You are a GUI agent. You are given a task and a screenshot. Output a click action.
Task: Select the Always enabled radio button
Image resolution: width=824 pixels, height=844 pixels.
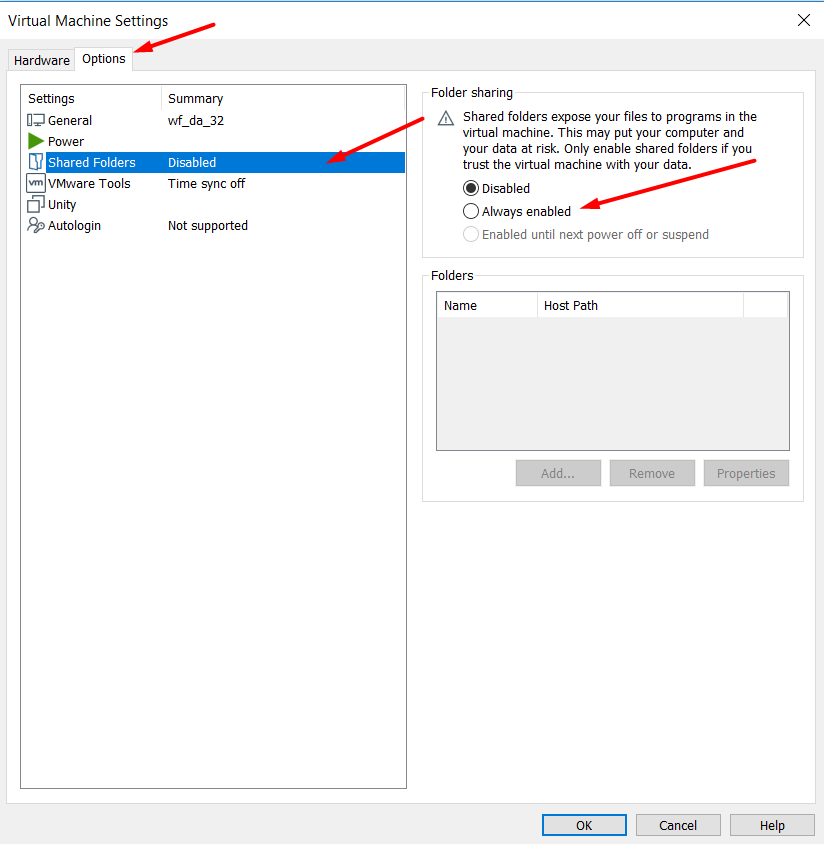click(470, 211)
